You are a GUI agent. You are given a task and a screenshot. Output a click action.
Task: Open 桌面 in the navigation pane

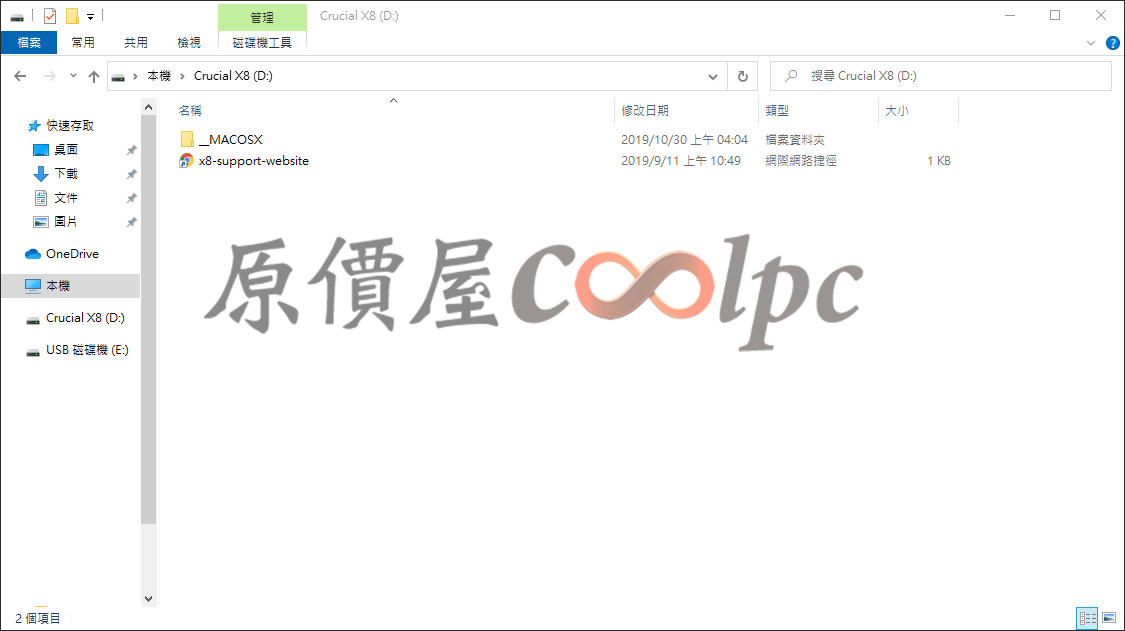(x=65, y=149)
